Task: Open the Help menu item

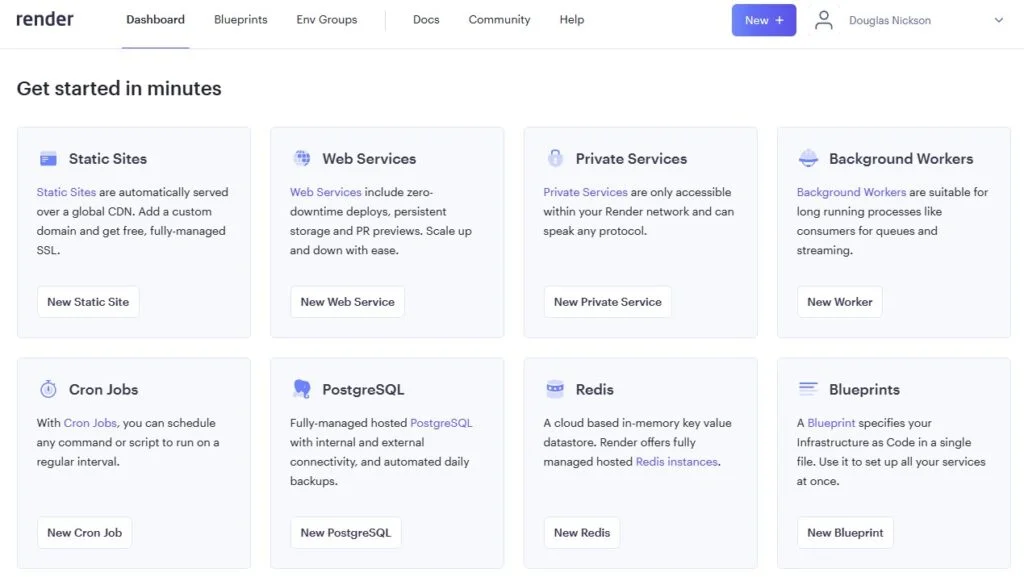Action: click(571, 20)
